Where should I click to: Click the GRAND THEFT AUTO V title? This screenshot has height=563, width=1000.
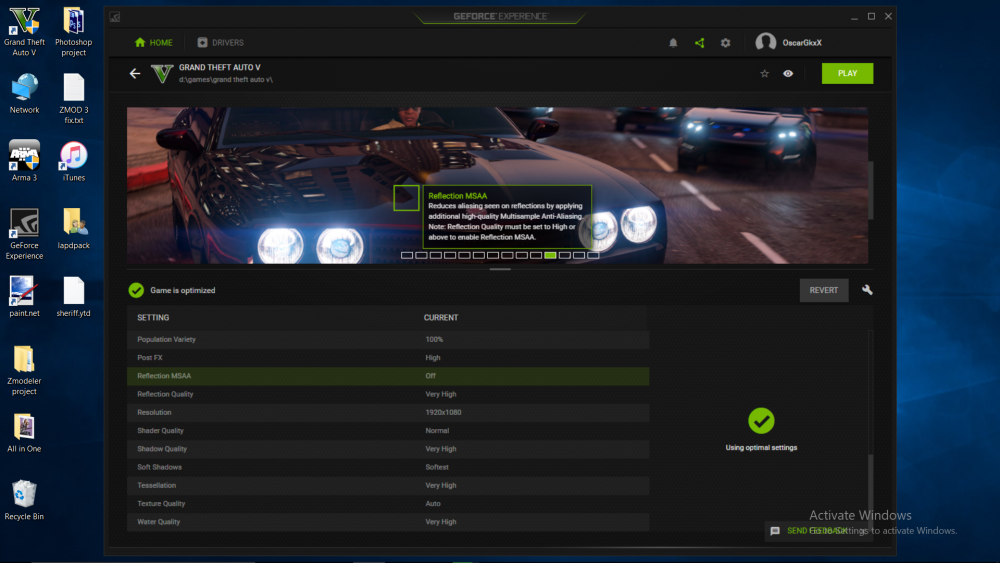219,67
